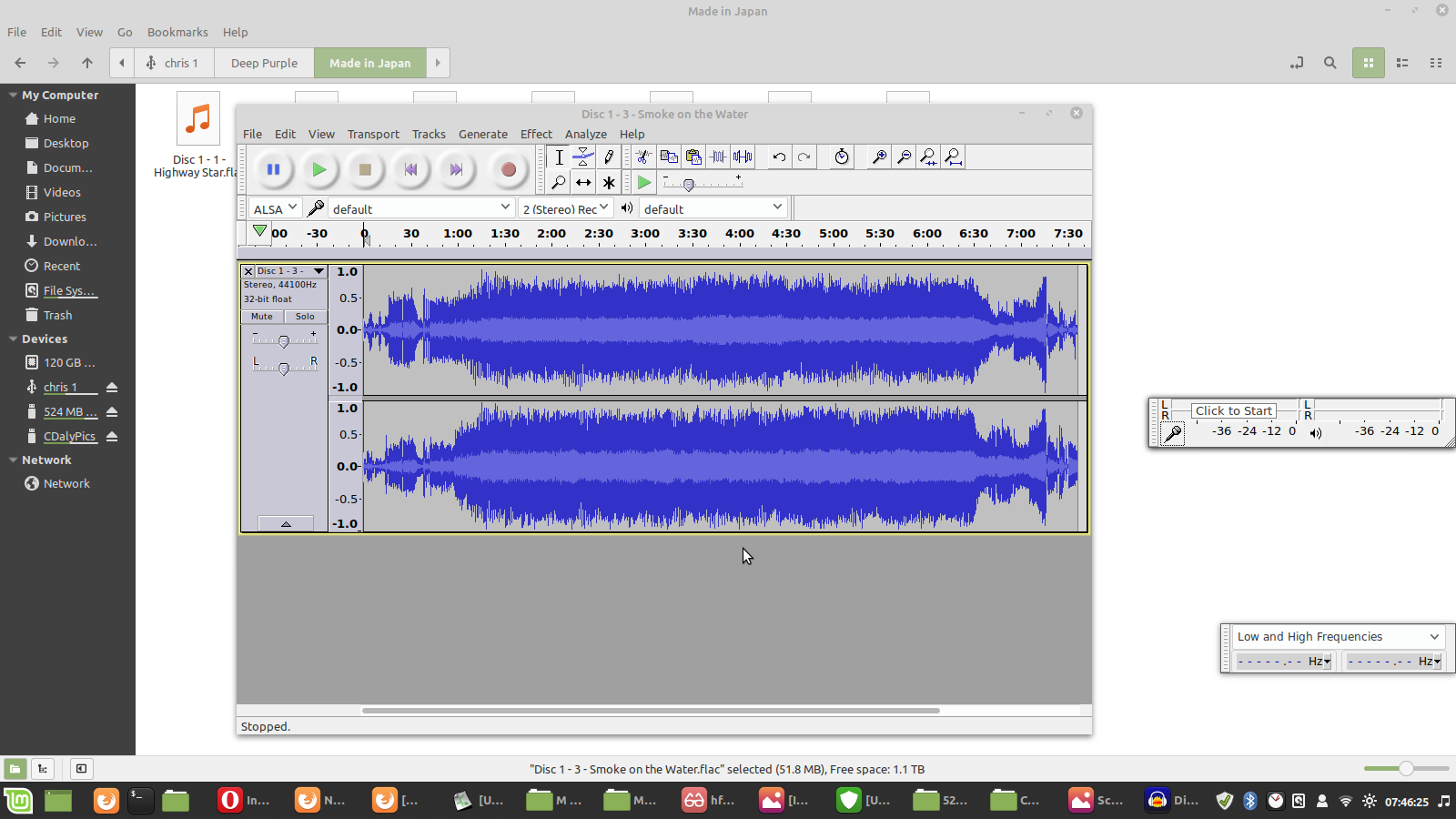The height and width of the screenshot is (819, 1456).
Task: Open the Linux Mint start menu
Action: pos(18,801)
